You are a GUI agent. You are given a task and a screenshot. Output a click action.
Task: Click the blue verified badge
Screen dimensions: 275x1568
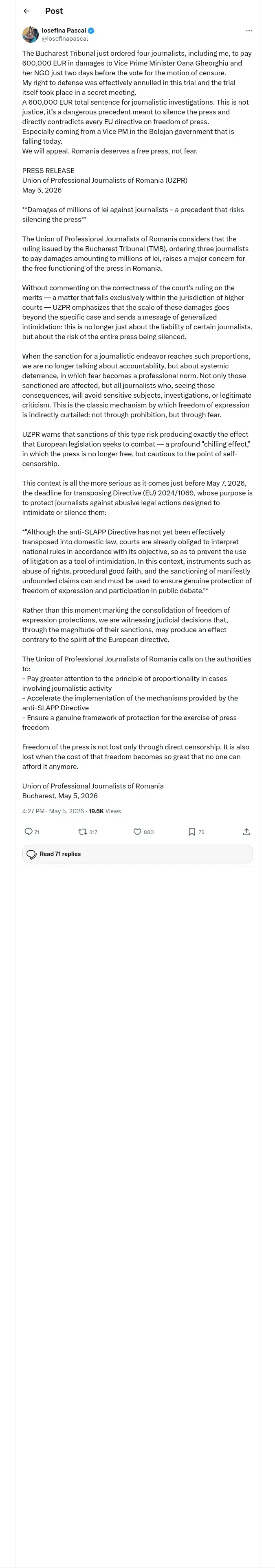[x=92, y=31]
